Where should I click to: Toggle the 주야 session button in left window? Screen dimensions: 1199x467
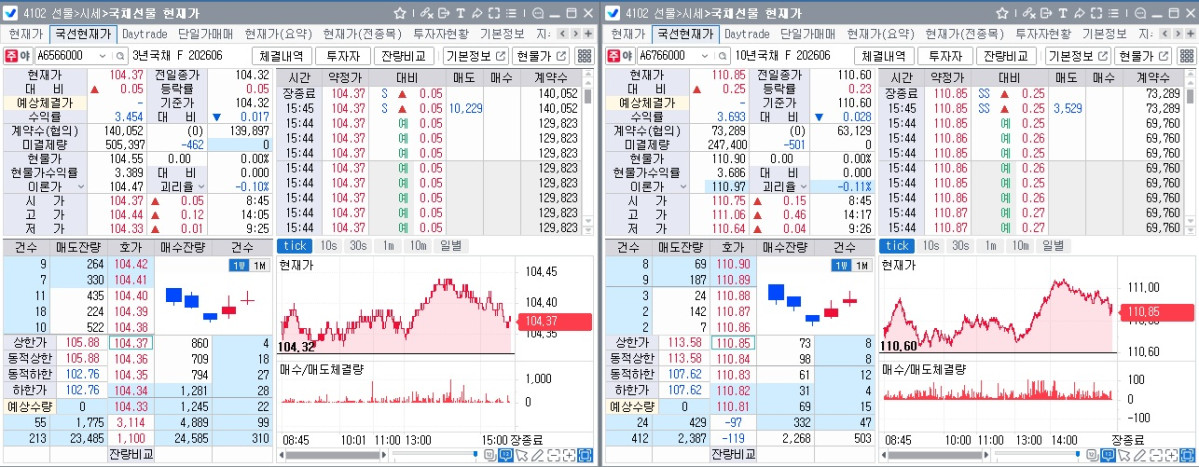[18, 56]
